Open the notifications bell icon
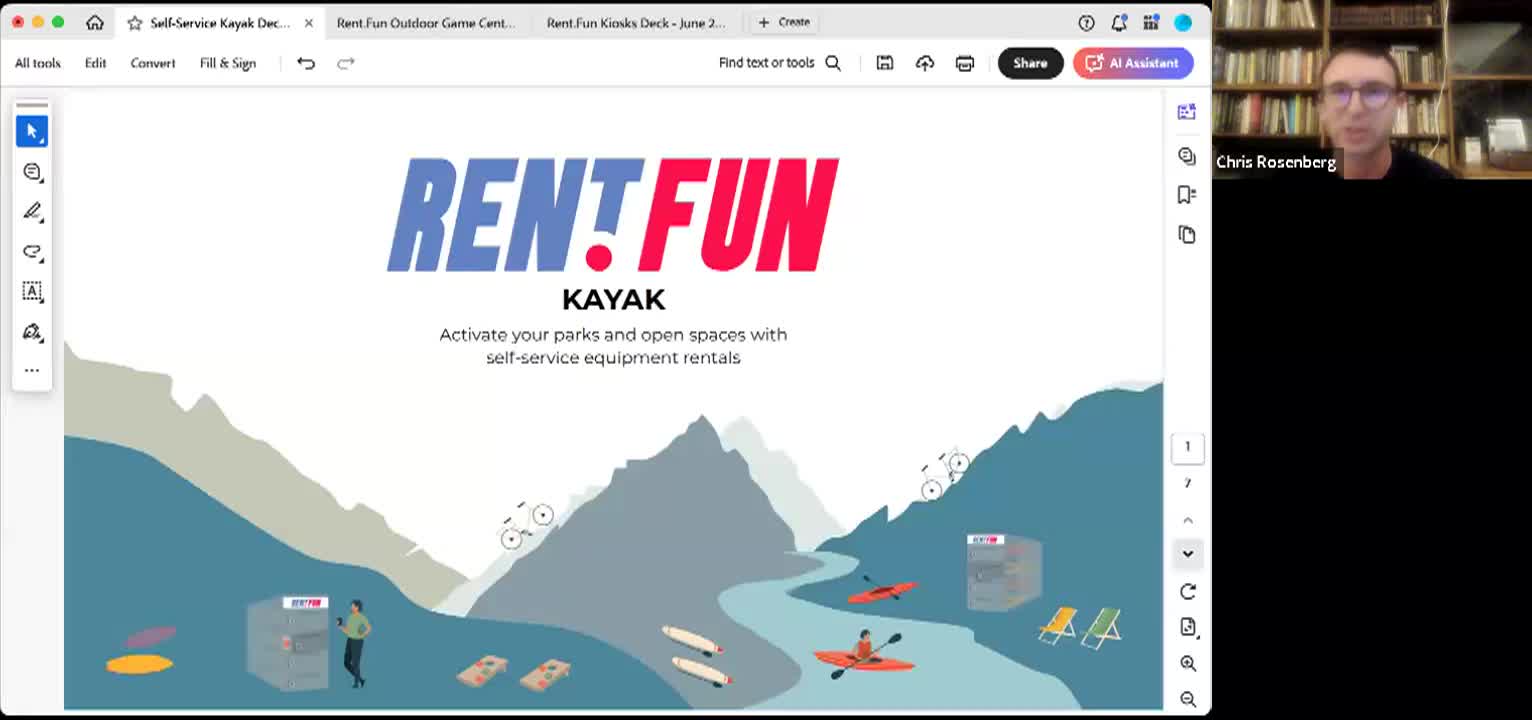The image size is (1532, 720). 1119,22
